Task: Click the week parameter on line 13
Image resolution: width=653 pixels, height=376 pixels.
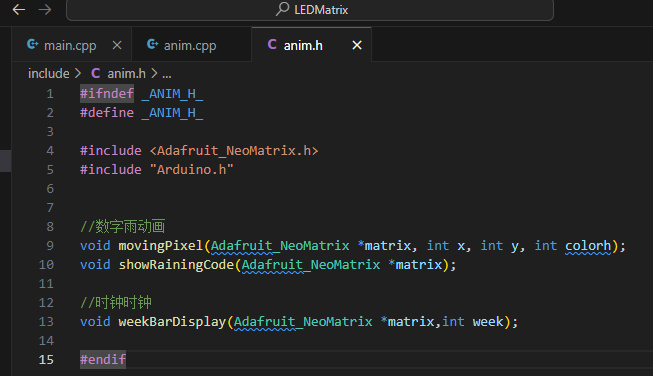Action: pyautogui.click(x=488, y=322)
